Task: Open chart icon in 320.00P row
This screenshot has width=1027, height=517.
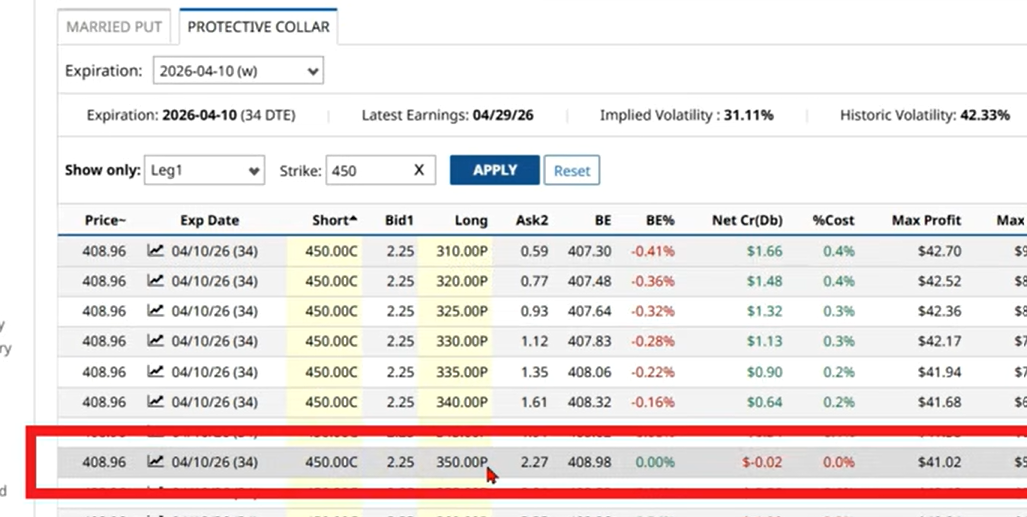Action: (155, 280)
